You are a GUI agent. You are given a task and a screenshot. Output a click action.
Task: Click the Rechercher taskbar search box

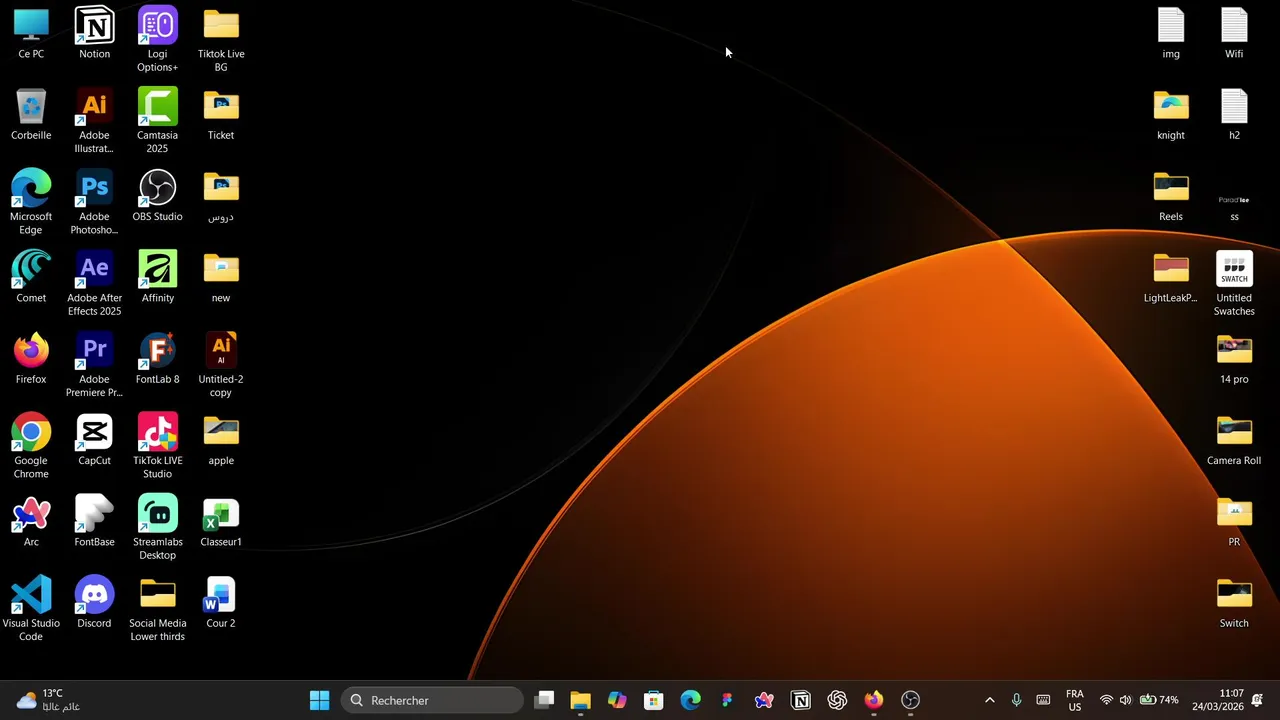point(431,700)
